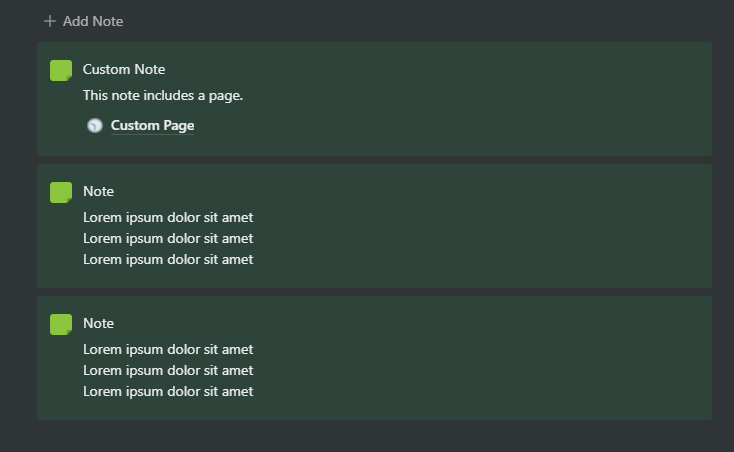Click first Lorem ipsum line in bottom note

(x=168, y=349)
